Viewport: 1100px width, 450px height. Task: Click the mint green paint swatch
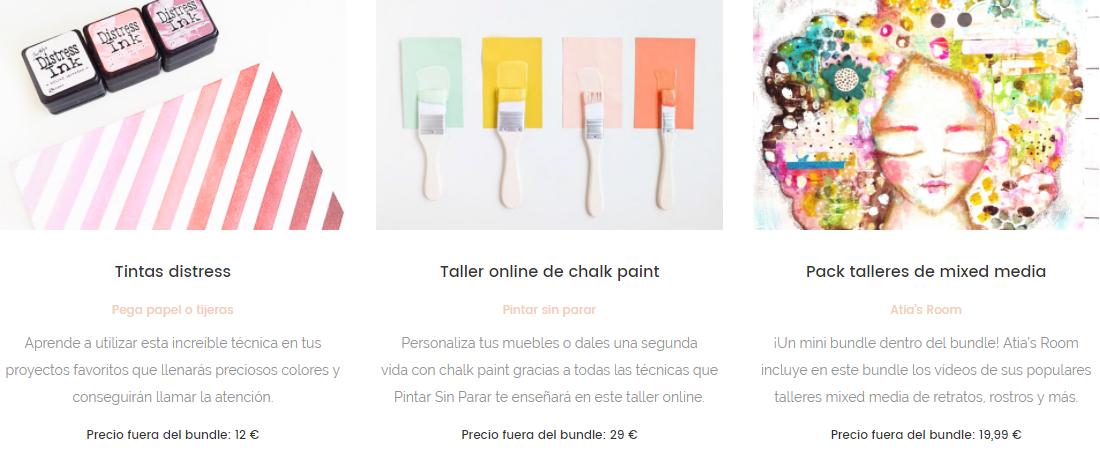[432, 83]
